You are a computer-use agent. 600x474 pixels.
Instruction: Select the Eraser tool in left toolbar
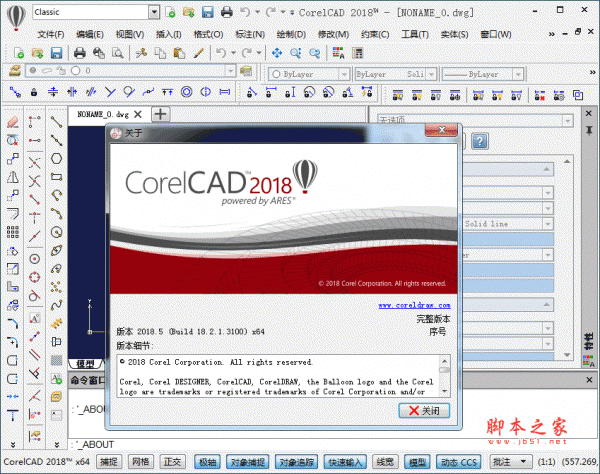coord(13,122)
